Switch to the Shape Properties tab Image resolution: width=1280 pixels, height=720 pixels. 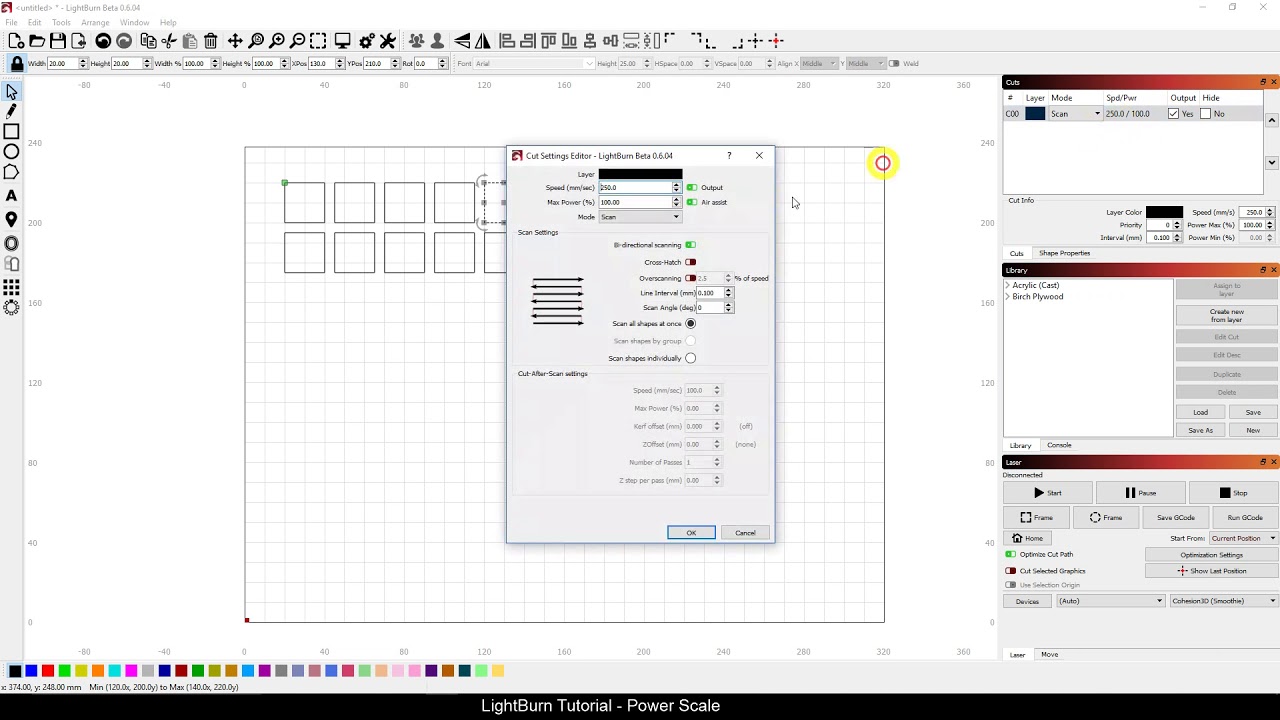pyautogui.click(x=1064, y=253)
